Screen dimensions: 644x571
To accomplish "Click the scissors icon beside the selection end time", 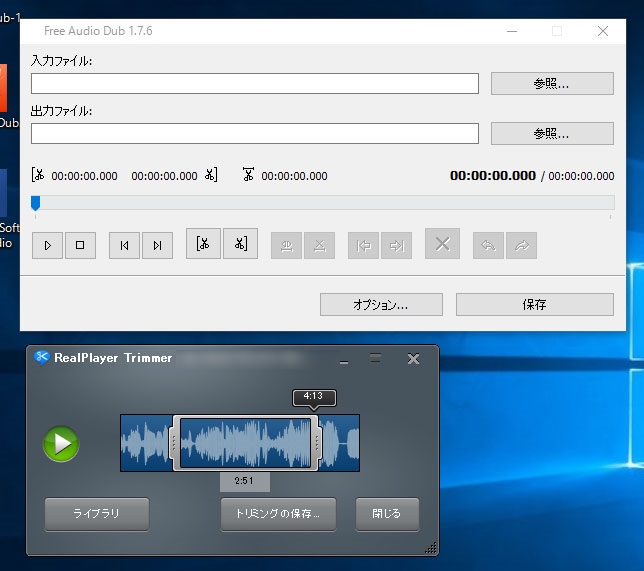I will click(211, 175).
